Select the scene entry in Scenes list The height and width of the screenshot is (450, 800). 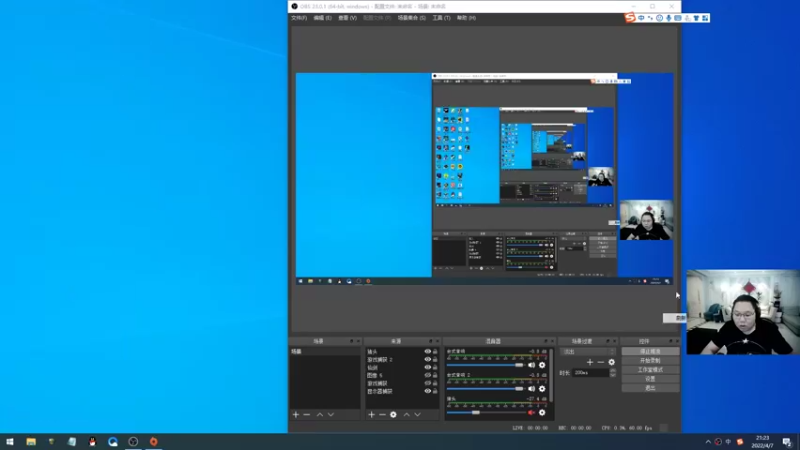click(x=324, y=352)
